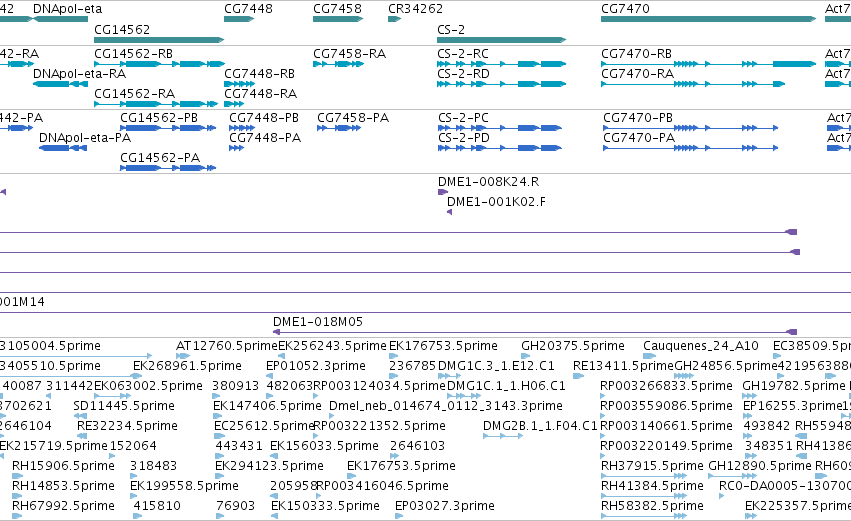This screenshot has height=521, width=851.
Task: Select EST EK294123.5prime
Action: 269,466
